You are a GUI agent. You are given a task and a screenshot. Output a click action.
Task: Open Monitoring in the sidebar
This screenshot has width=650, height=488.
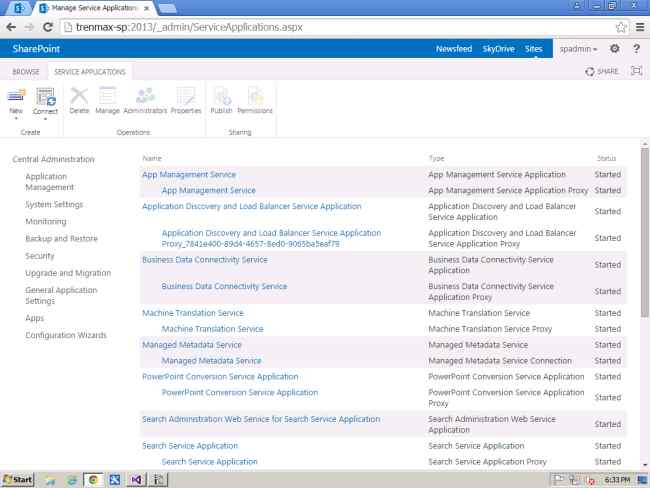[46, 221]
